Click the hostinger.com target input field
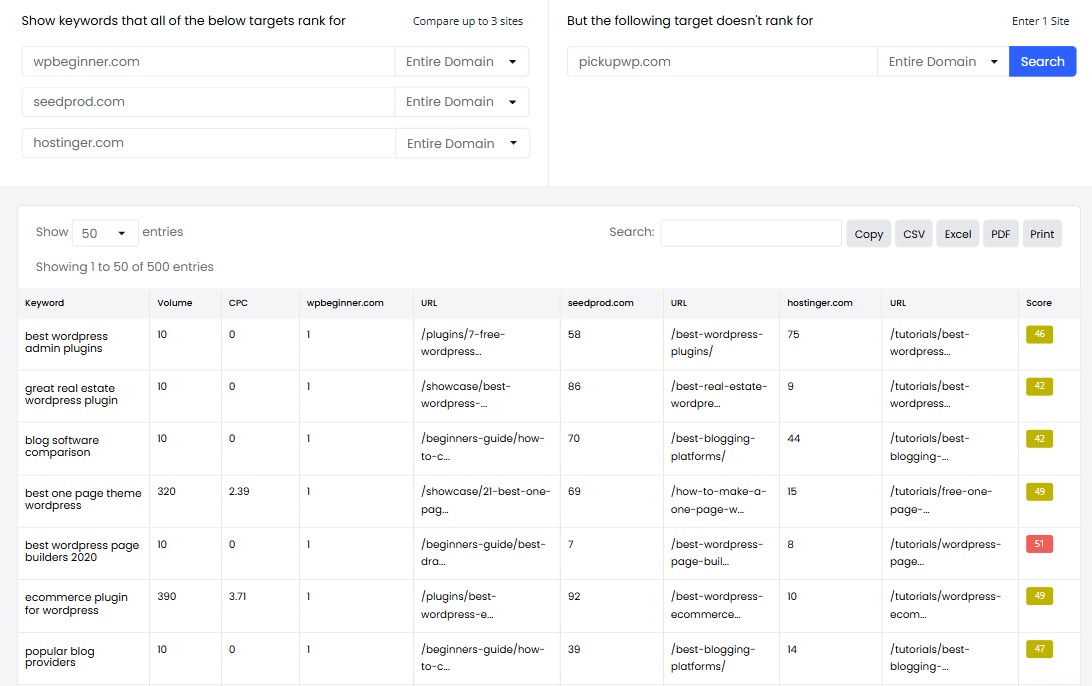1092x686 pixels. point(208,143)
